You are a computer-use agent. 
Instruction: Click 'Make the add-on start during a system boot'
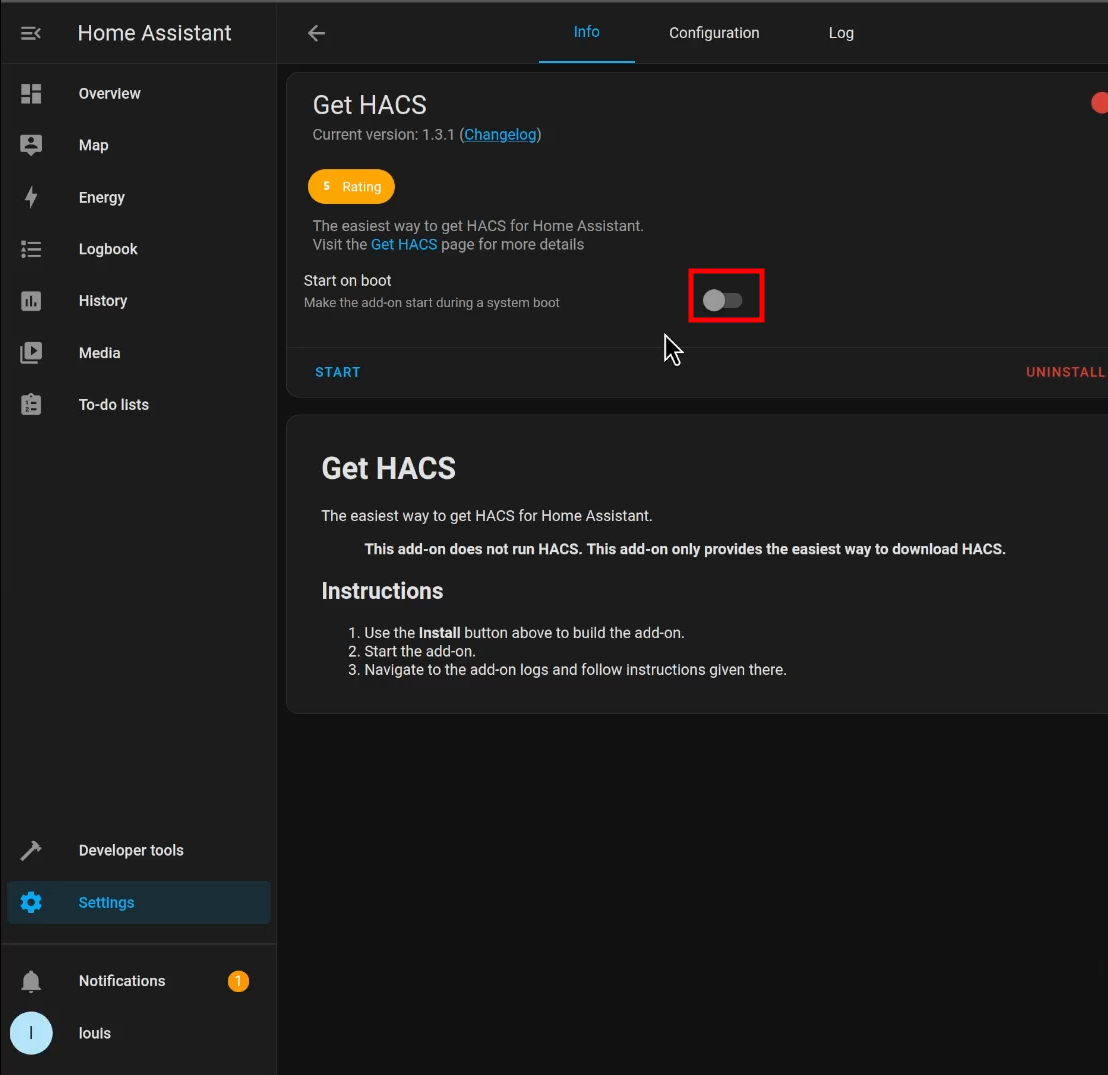tap(432, 302)
